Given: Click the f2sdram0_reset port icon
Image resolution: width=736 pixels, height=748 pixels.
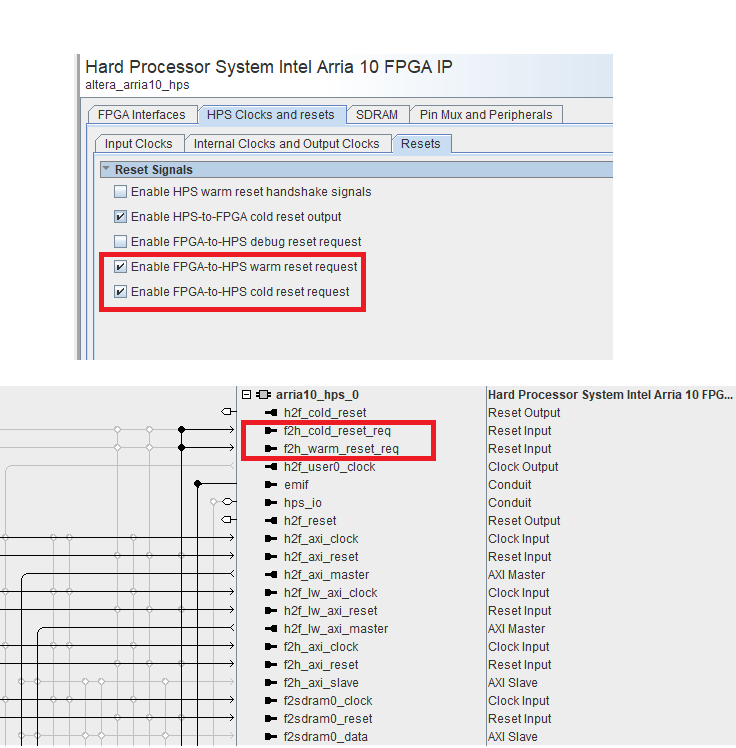Looking at the screenshot, I should [x=271, y=718].
